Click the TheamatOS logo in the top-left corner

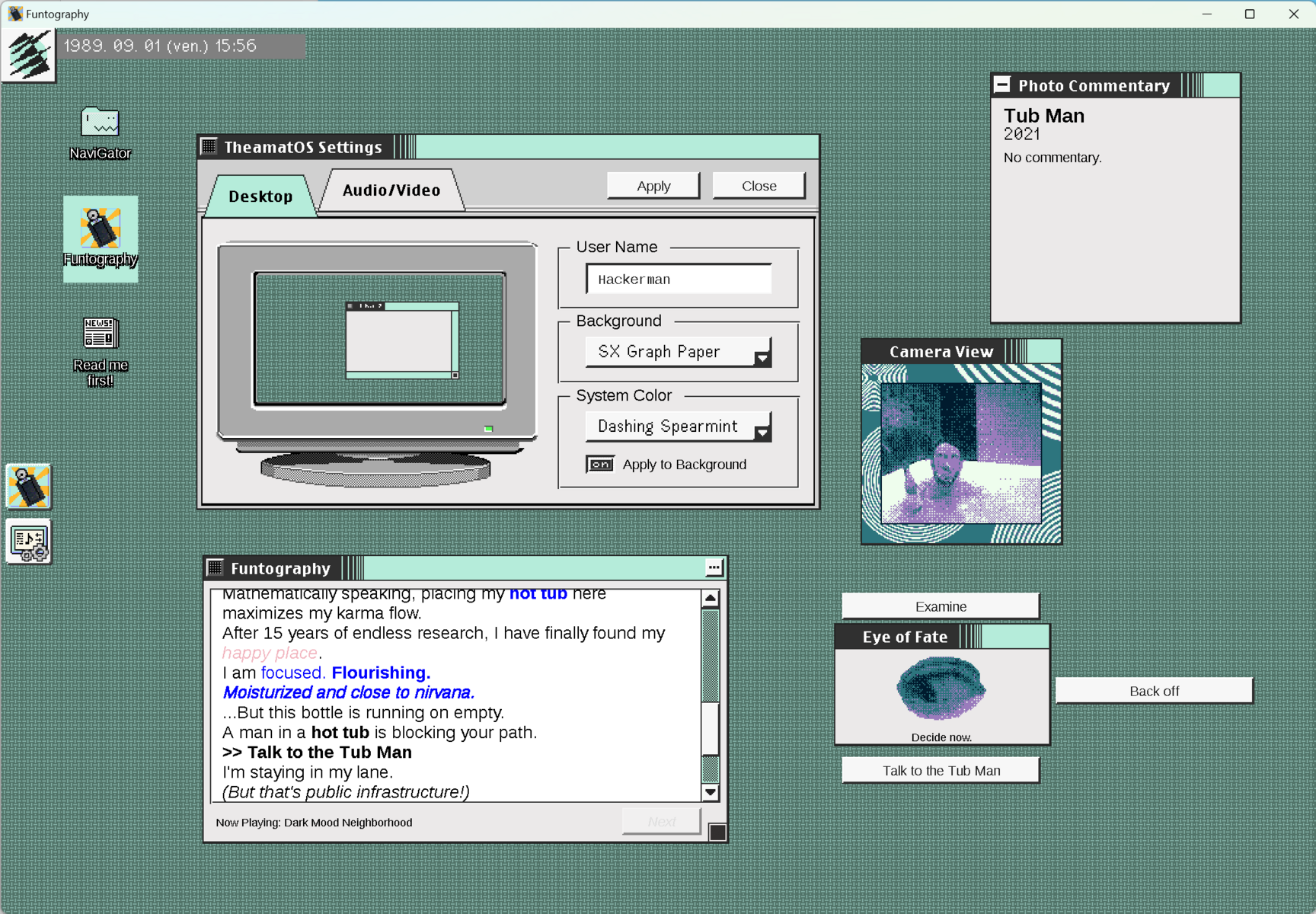28,54
